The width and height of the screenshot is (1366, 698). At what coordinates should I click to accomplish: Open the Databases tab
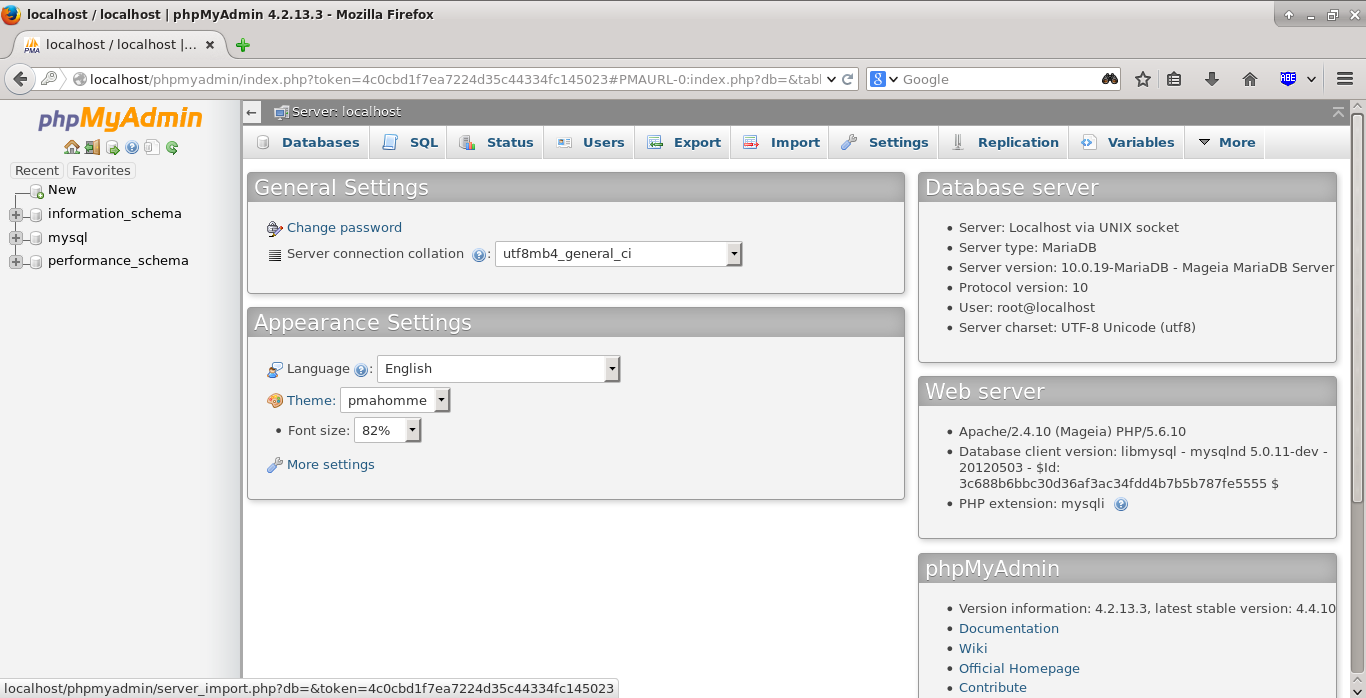pos(308,143)
